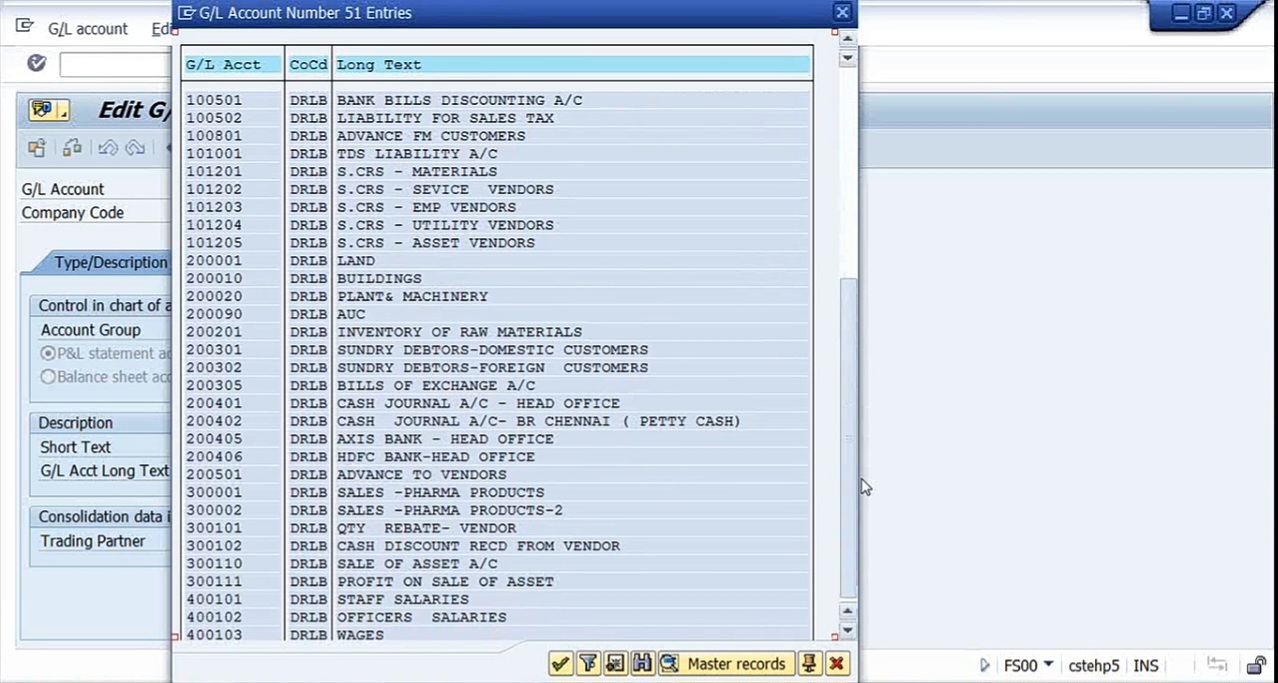Cancel the dialog with the red X icon
This screenshot has width=1278, height=683.
[837, 664]
